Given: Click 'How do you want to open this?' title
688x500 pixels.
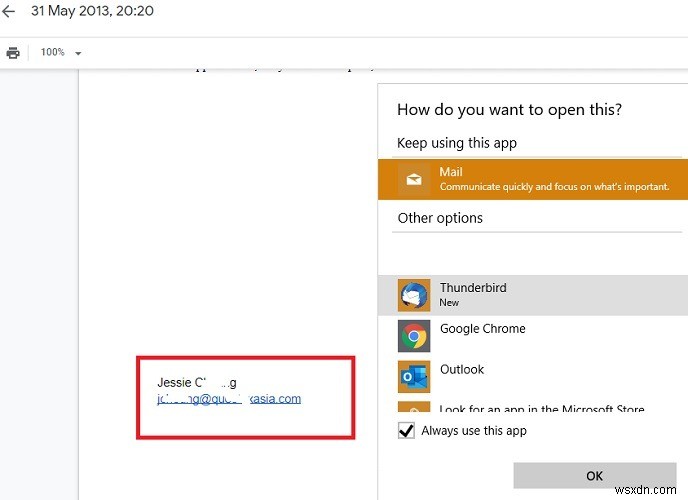Looking at the screenshot, I should click(x=509, y=110).
